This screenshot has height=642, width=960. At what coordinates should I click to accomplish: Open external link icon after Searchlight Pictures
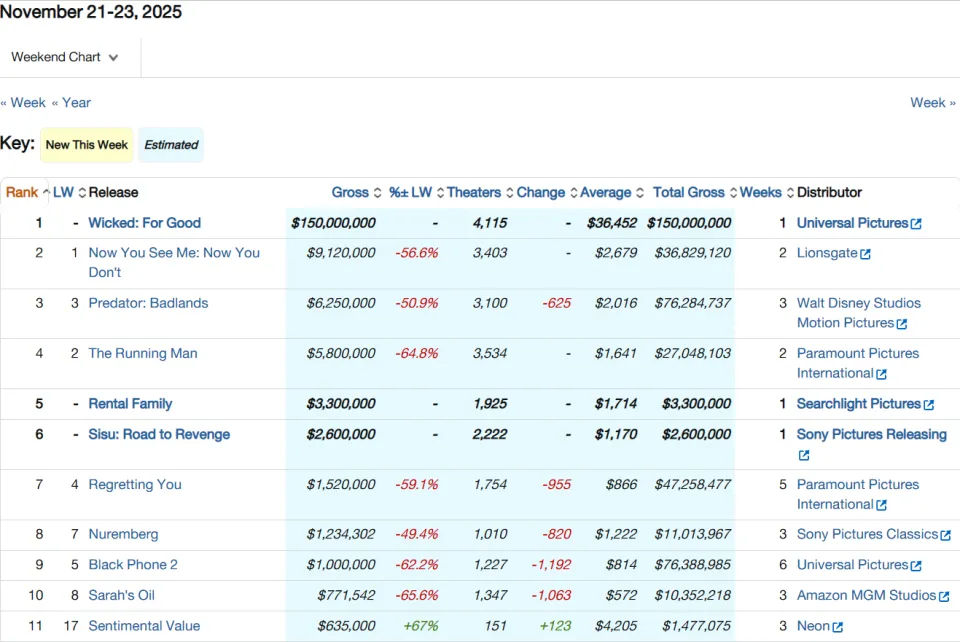point(929,405)
